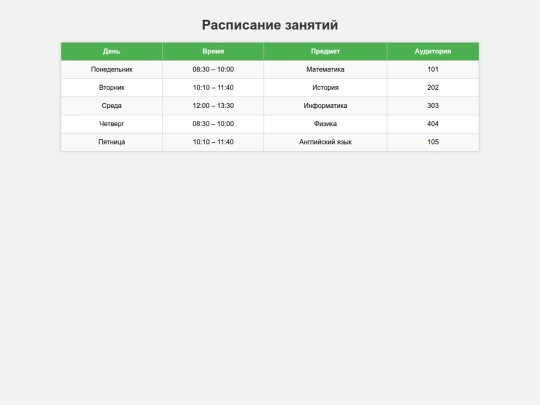
Task: Select the "Вторник" day cell
Action: coord(112,87)
